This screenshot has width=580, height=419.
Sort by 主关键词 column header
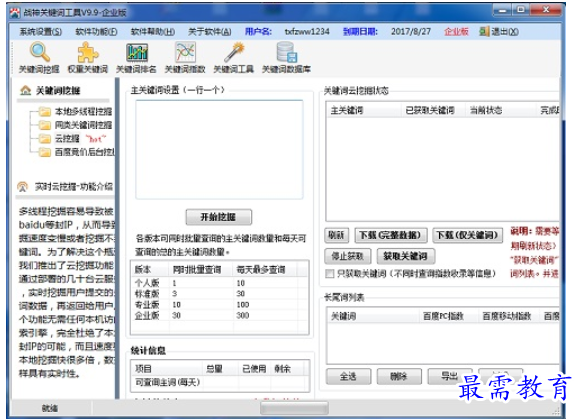(364, 110)
